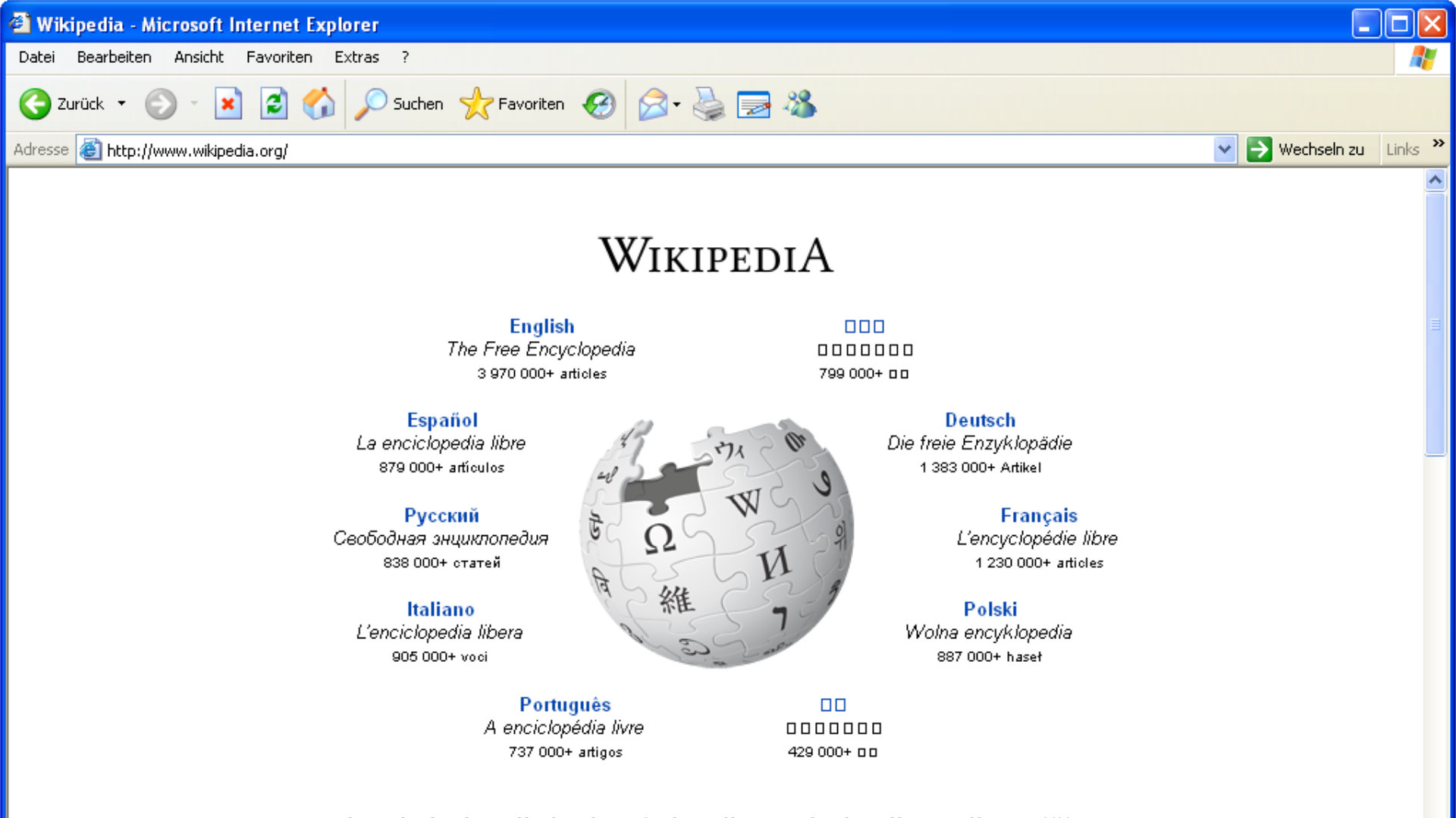Open the Deutsch Wikipedia link
The width and height of the screenshot is (1456, 818).
980,420
